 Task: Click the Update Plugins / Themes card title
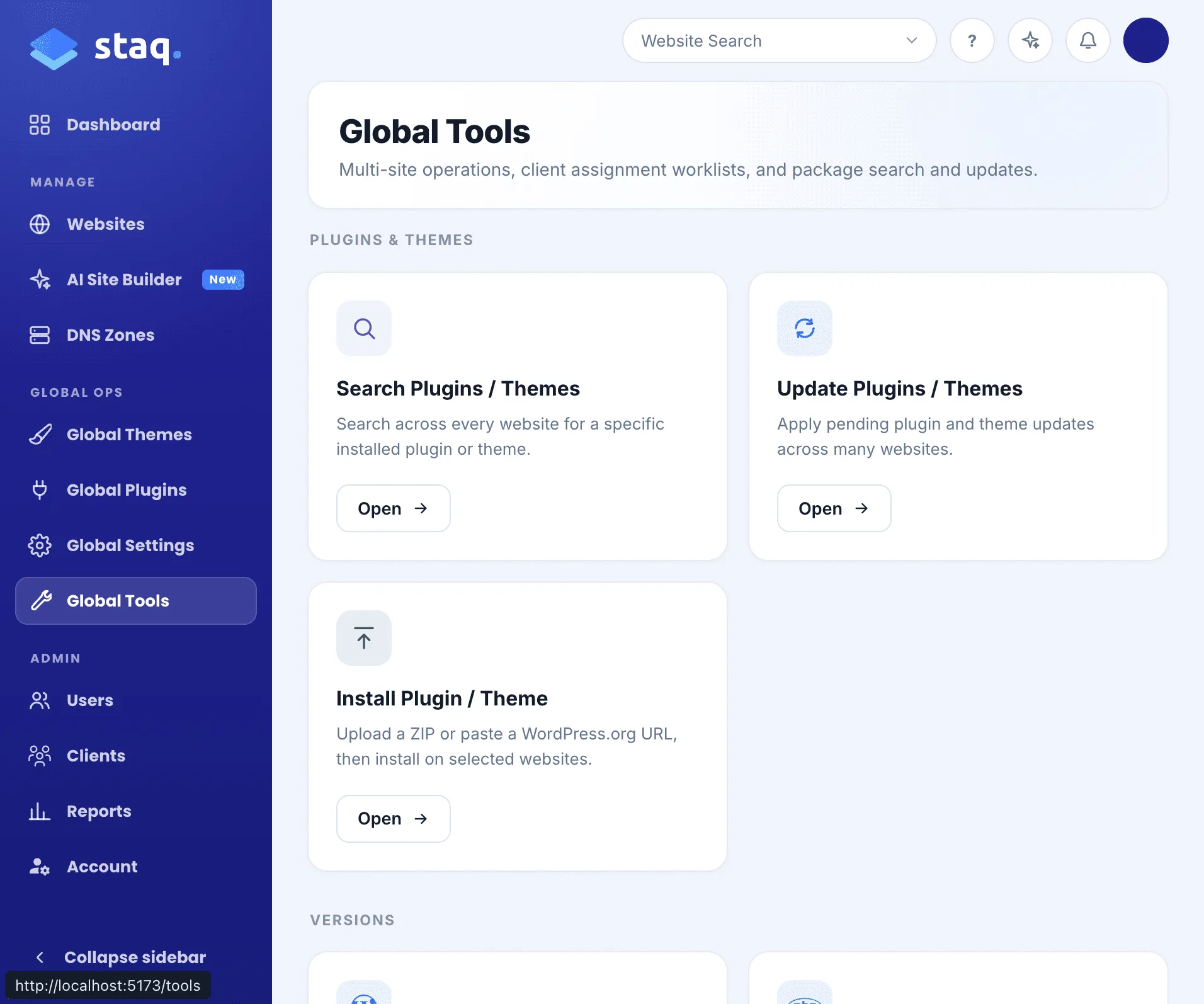(x=899, y=389)
